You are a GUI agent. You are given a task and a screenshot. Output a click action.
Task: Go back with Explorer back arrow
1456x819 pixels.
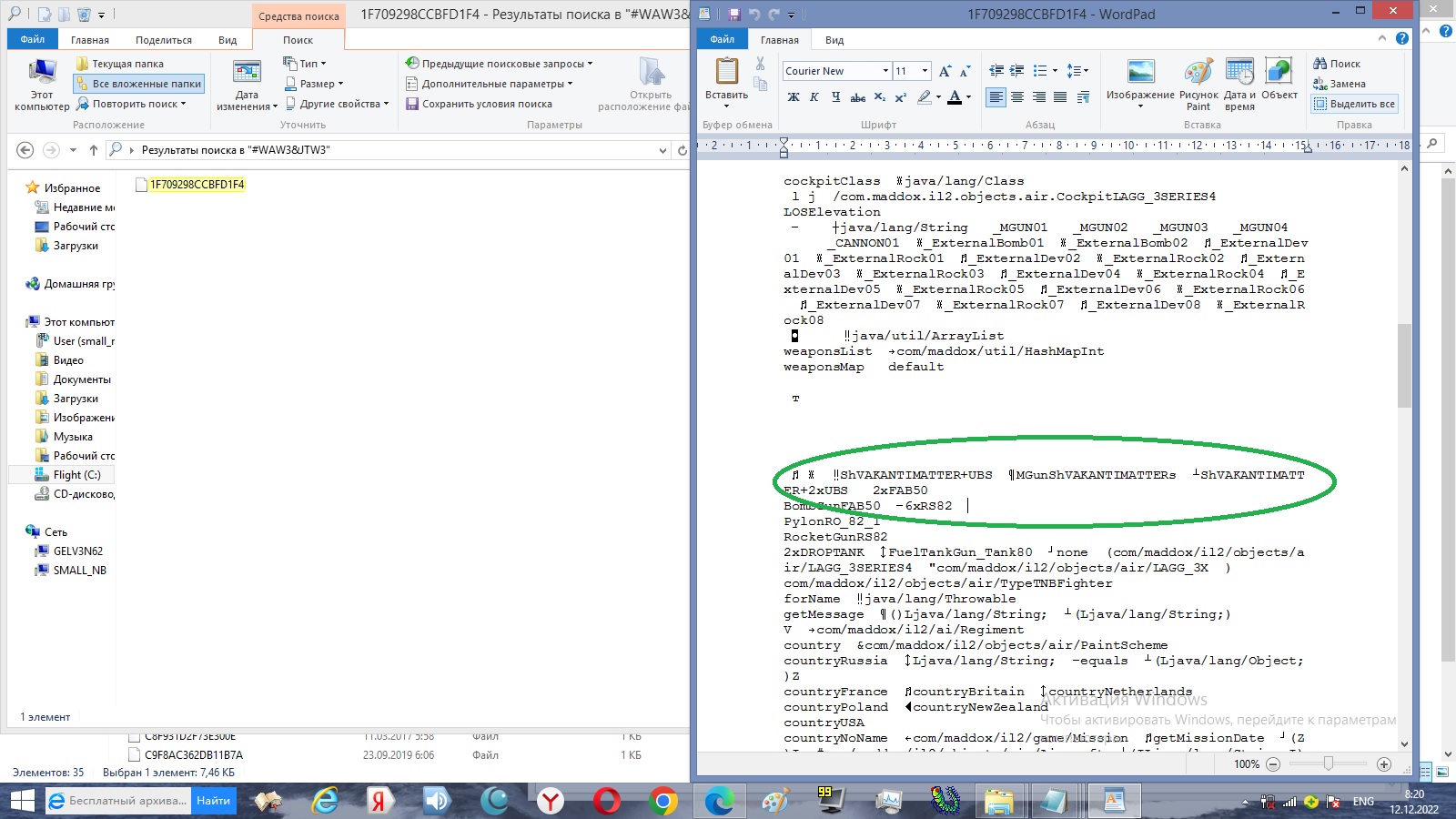[x=25, y=150]
